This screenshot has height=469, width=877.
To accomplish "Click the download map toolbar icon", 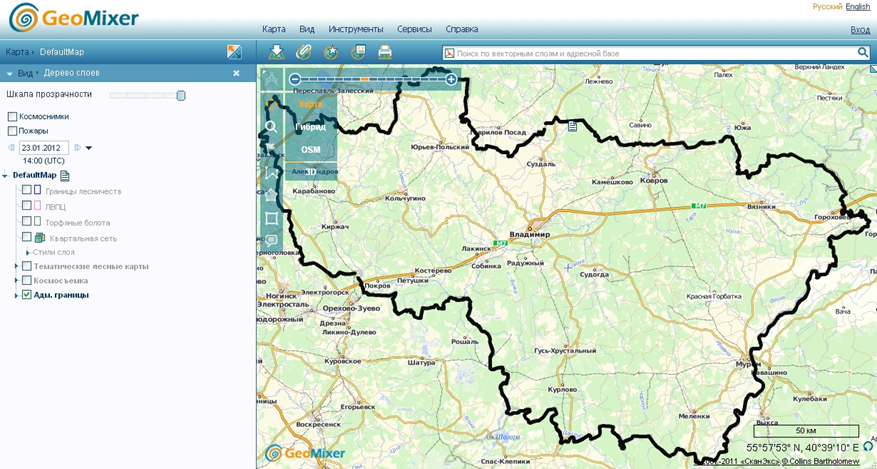I will (x=278, y=52).
